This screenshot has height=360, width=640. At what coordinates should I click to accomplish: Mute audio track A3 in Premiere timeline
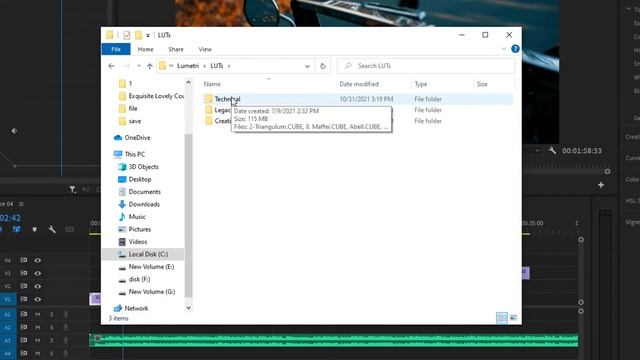[38, 341]
